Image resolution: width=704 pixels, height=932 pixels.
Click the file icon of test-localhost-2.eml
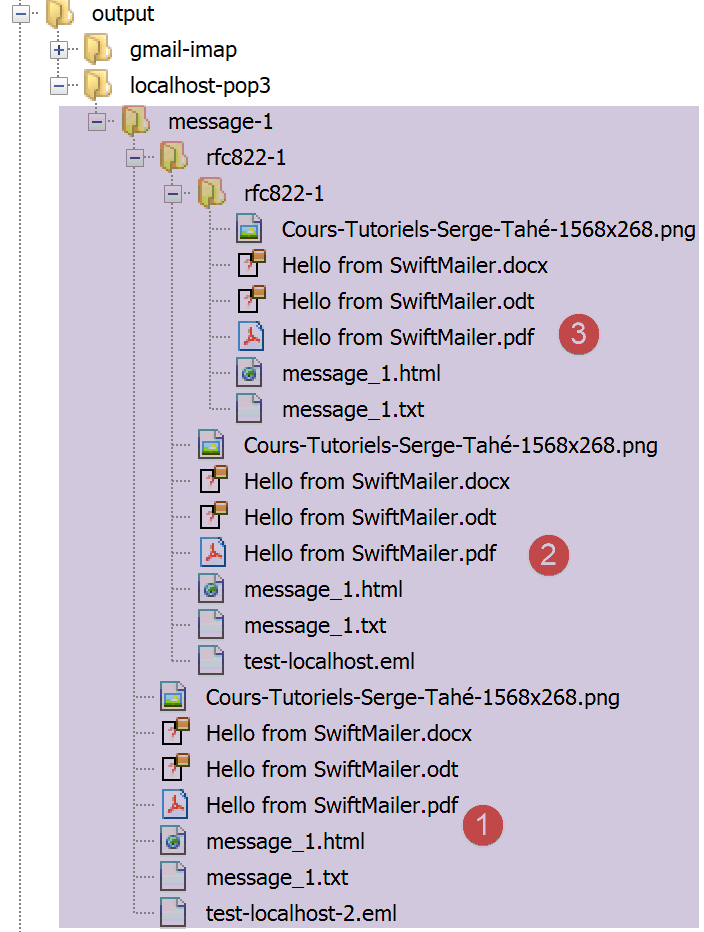tap(173, 913)
